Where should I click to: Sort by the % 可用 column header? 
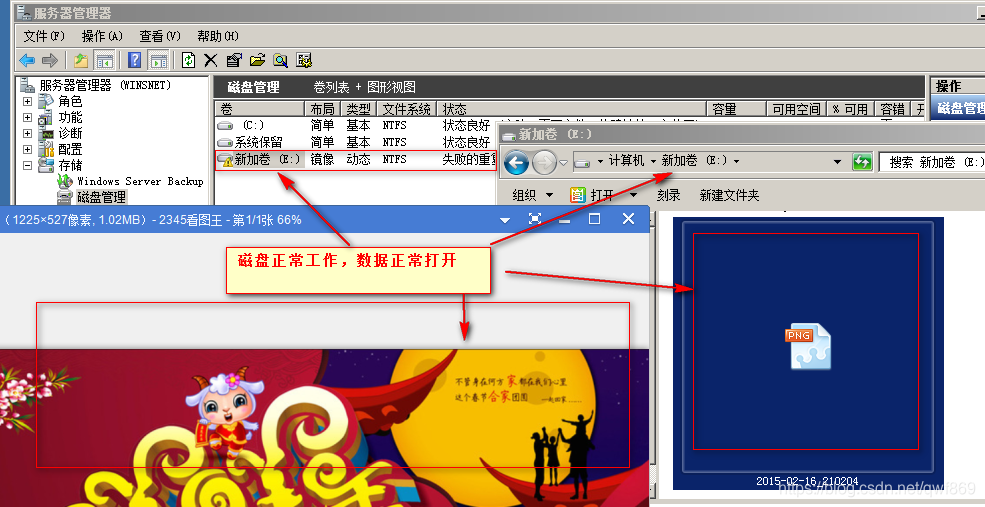click(850, 109)
